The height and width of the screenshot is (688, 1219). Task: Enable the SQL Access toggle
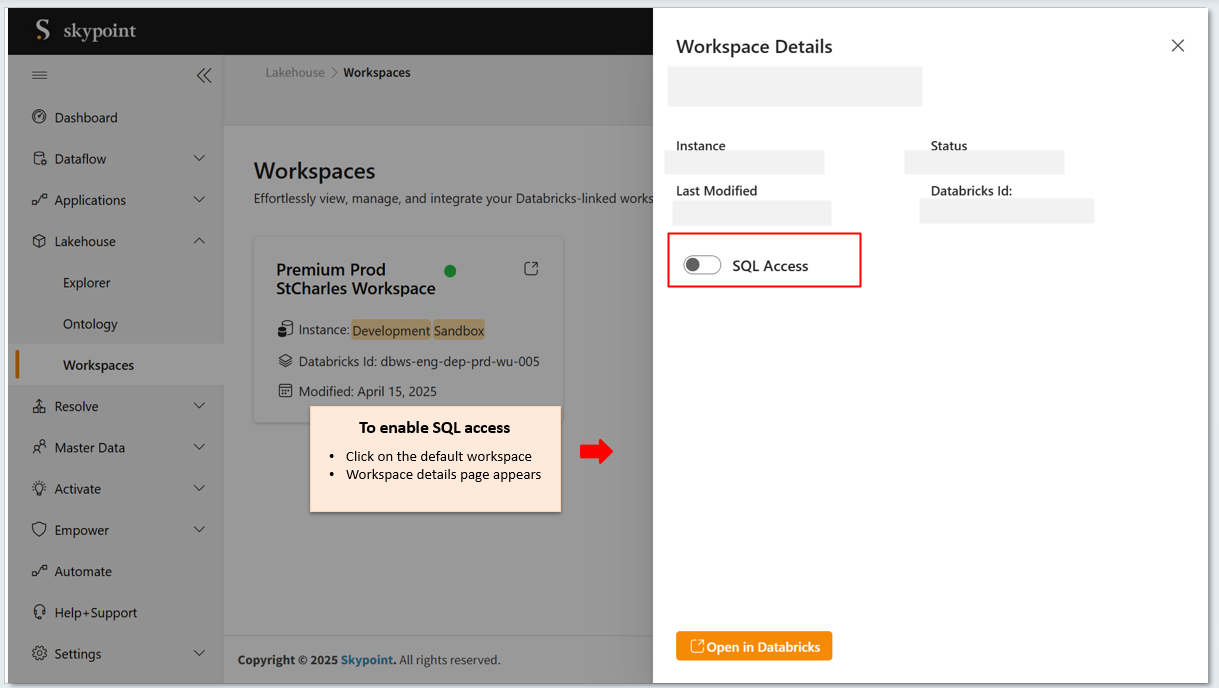(702, 265)
